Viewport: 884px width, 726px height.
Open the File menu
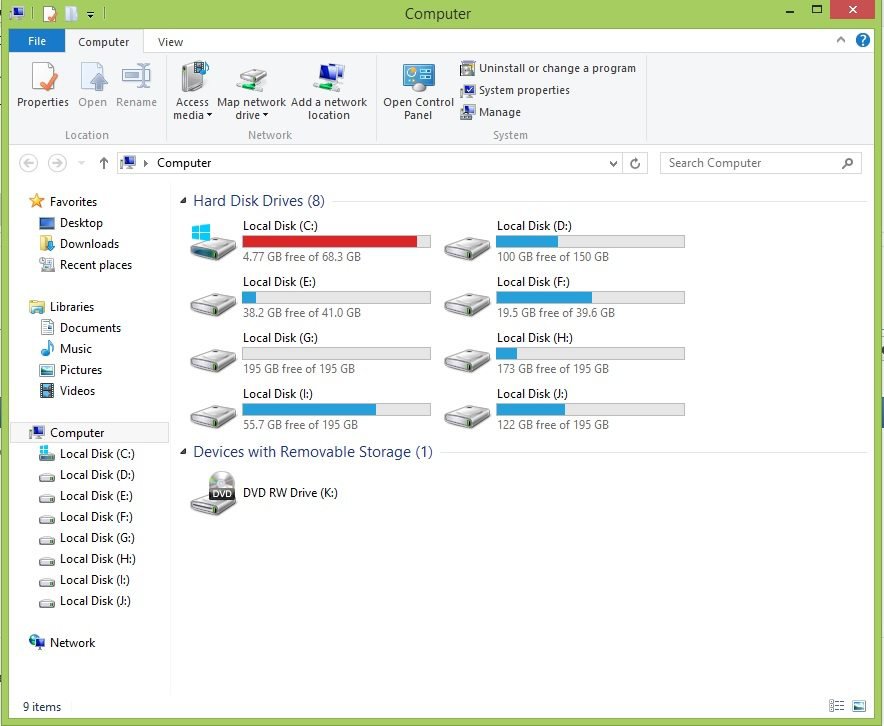(x=36, y=42)
